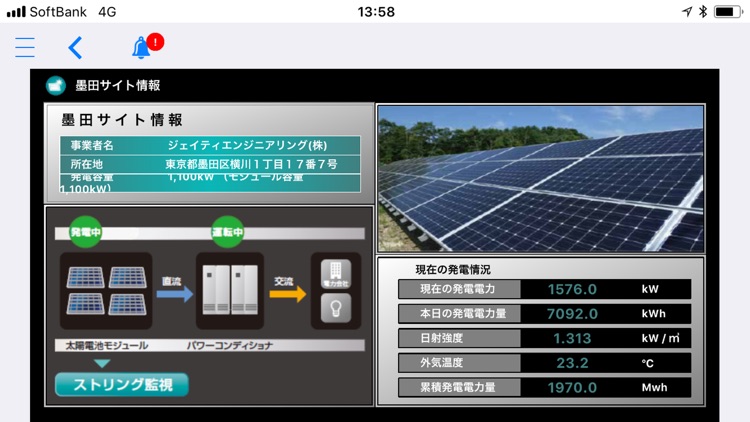Select the green 発電中 status indicator
The height and width of the screenshot is (422, 750).
(x=86, y=233)
